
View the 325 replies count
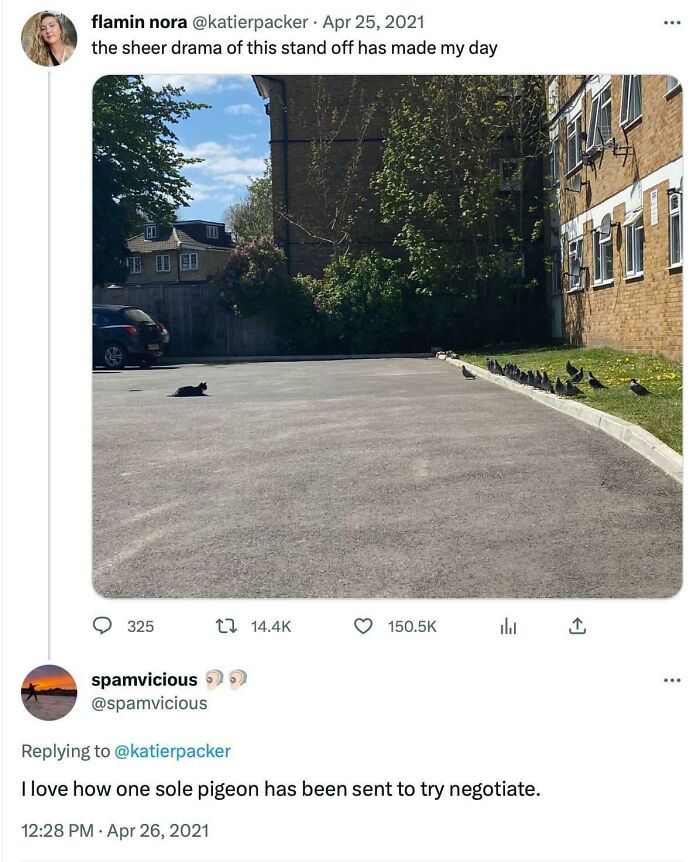pos(141,627)
